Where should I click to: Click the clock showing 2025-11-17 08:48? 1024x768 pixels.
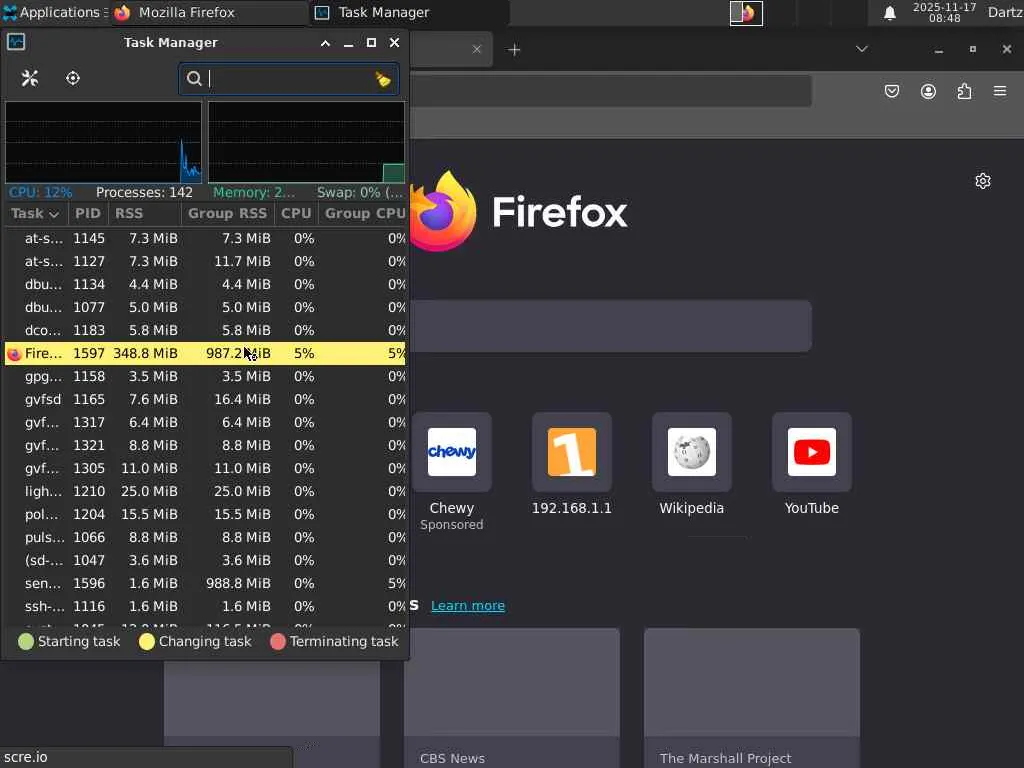coord(944,12)
